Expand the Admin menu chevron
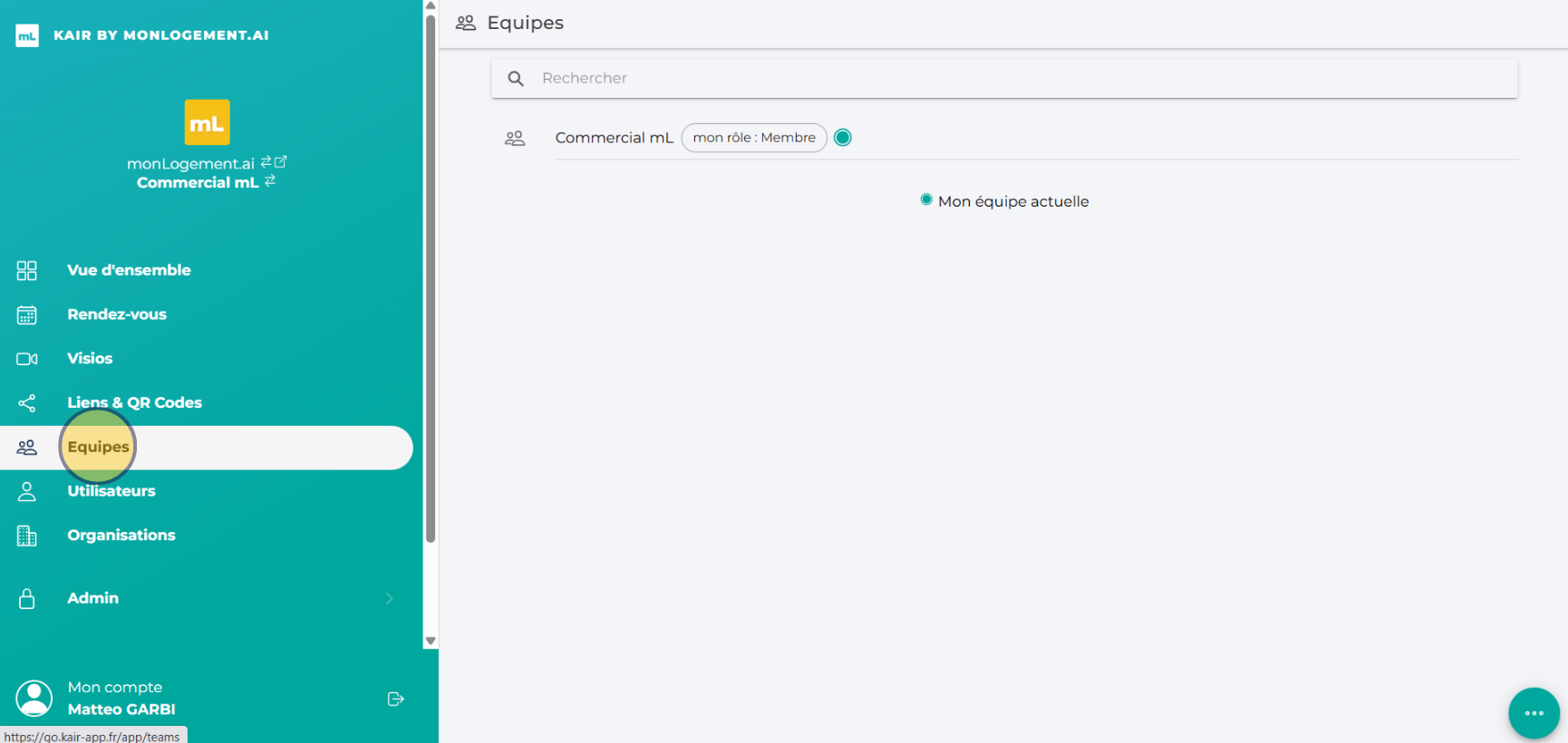This screenshot has width=1568, height=743. [390, 598]
